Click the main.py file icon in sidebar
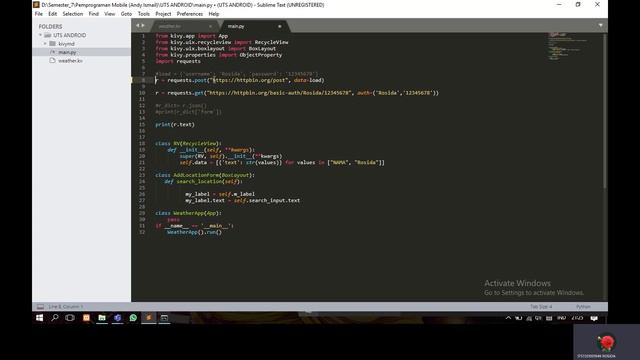Viewport: 640px width, 360px height. click(52, 52)
